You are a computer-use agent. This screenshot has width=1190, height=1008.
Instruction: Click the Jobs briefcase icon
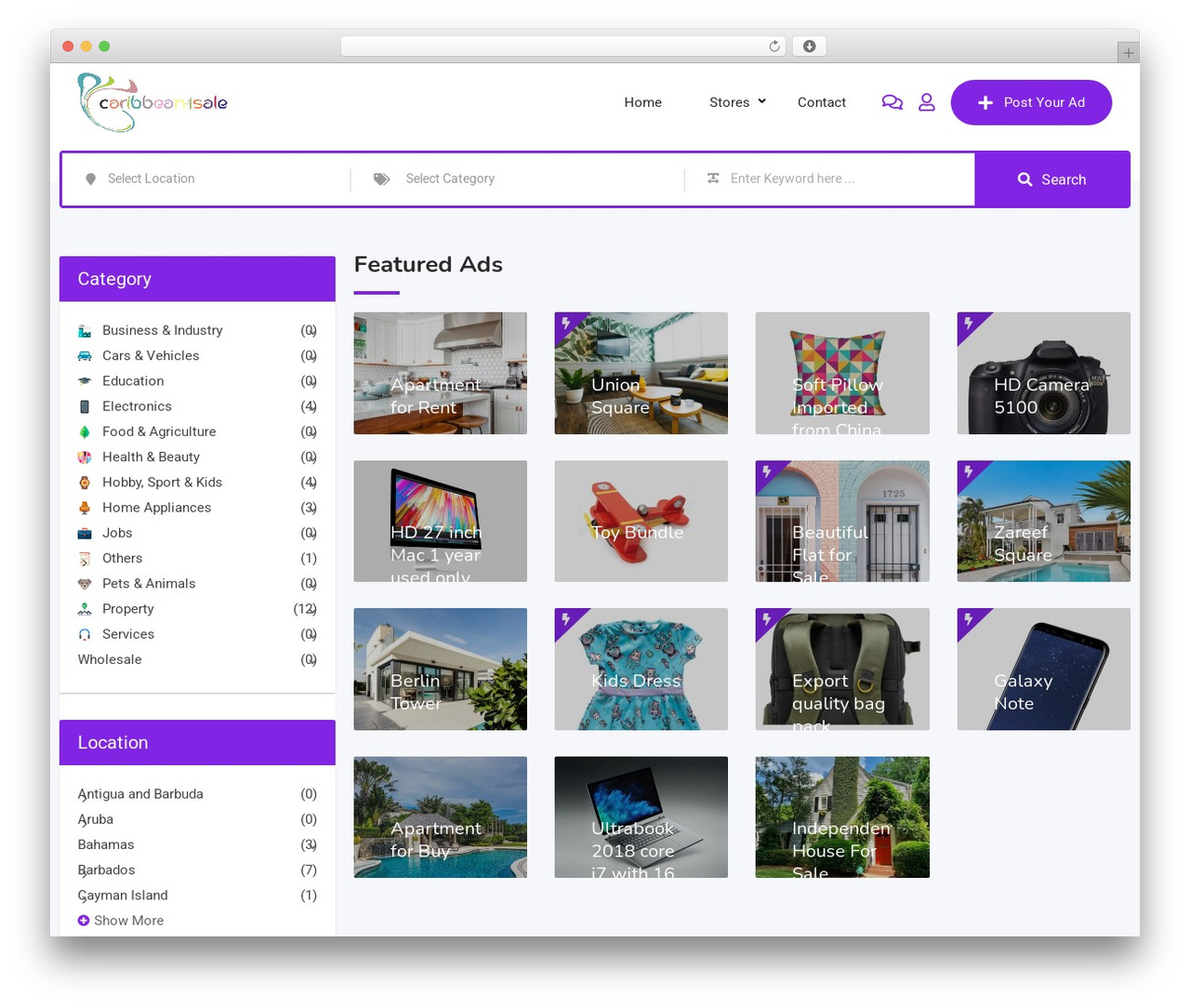(85, 533)
